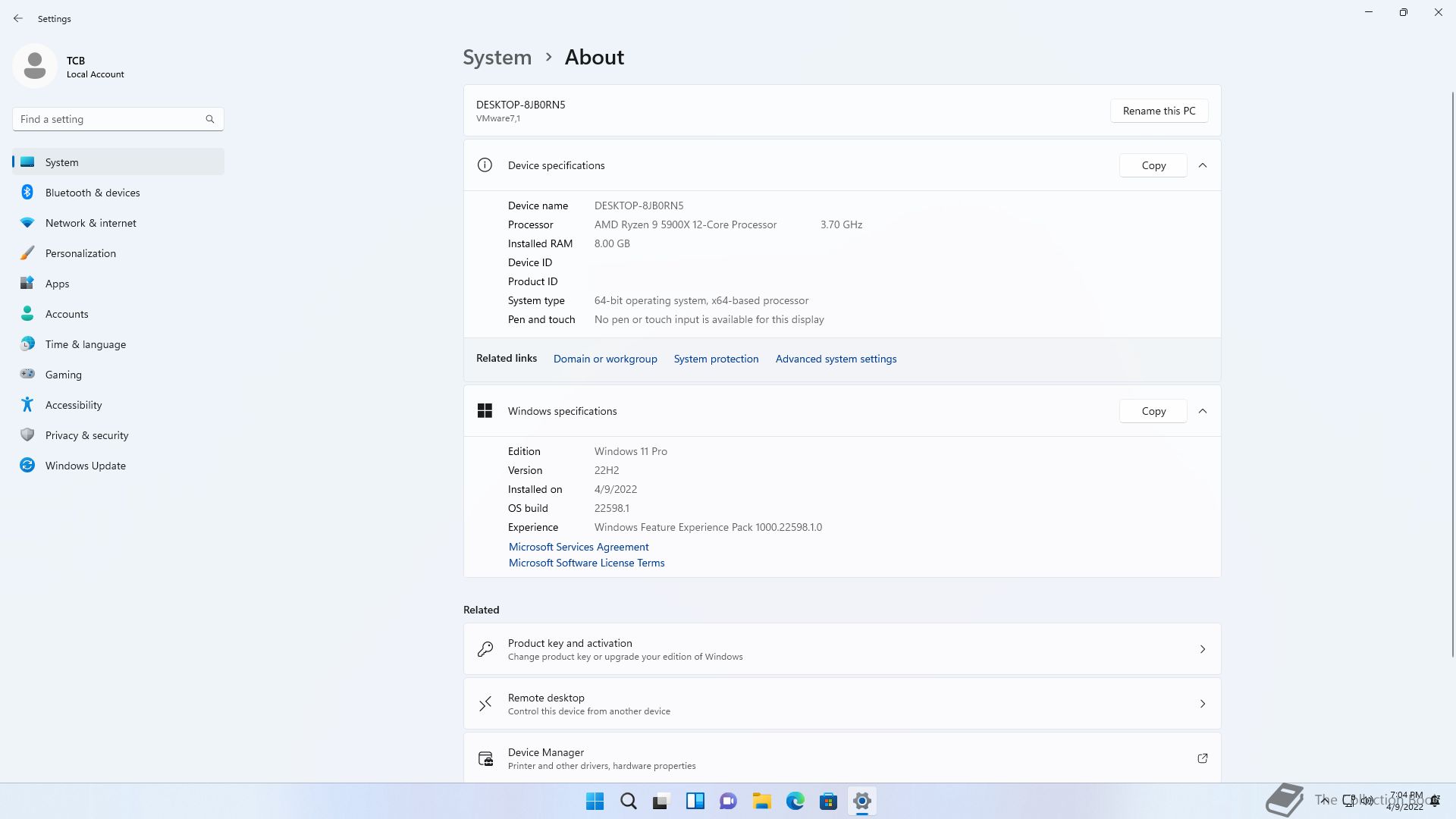The height and width of the screenshot is (819, 1456).
Task: Open Advanced system settings link
Action: point(836,359)
